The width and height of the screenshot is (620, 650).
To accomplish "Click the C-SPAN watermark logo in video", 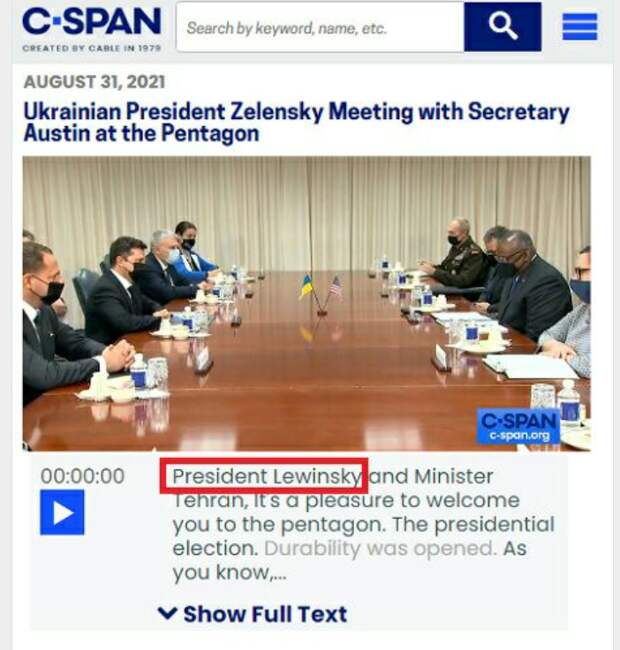I will (518, 427).
